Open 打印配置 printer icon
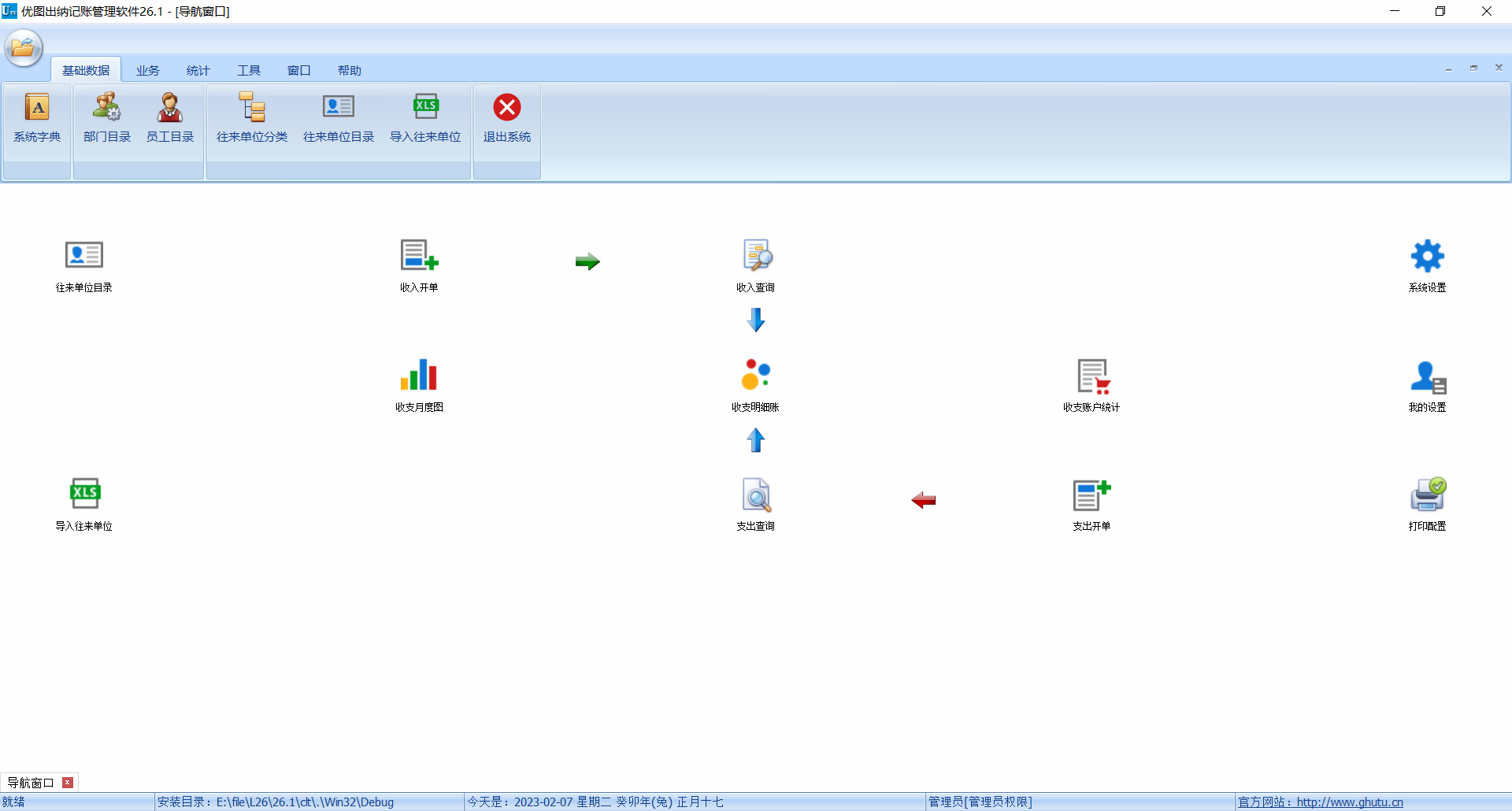 [x=1428, y=505]
